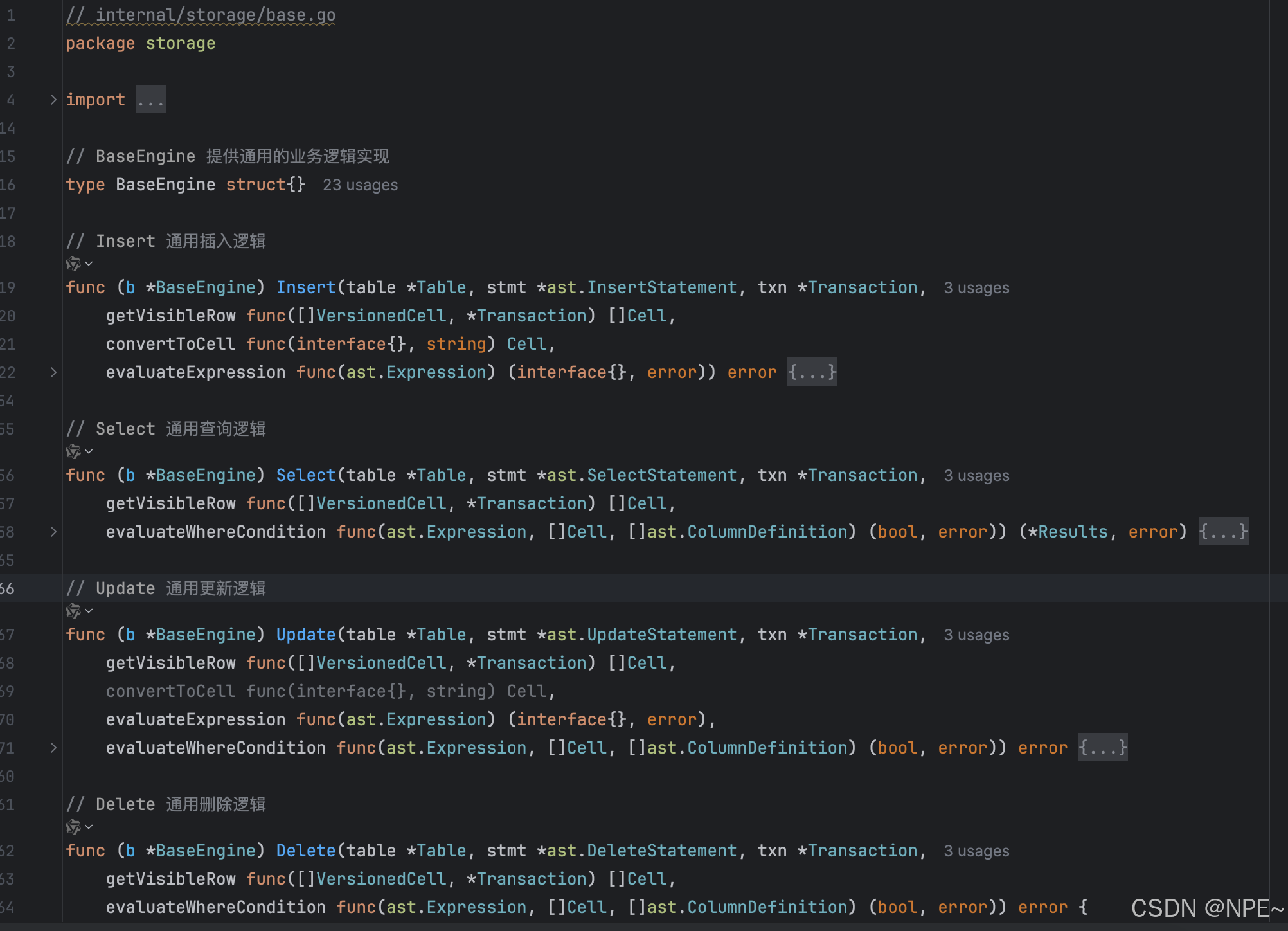Show 3 usages hint for Select function
Screen dimensions: 1288x931
(x=976, y=476)
